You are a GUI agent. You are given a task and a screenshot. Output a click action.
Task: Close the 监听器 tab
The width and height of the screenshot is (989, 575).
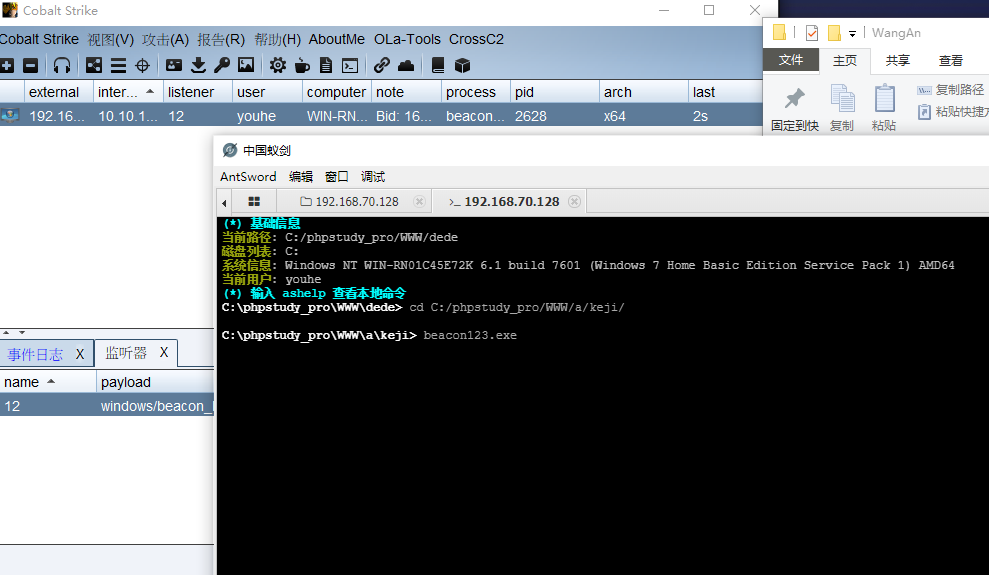tap(164, 352)
